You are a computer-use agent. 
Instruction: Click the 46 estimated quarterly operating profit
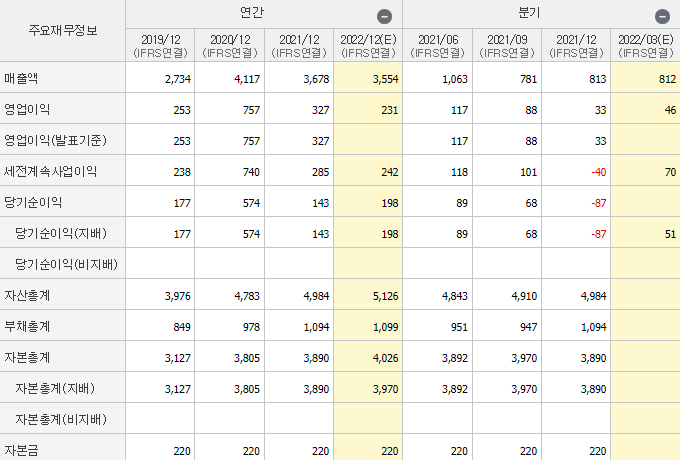[670, 110]
